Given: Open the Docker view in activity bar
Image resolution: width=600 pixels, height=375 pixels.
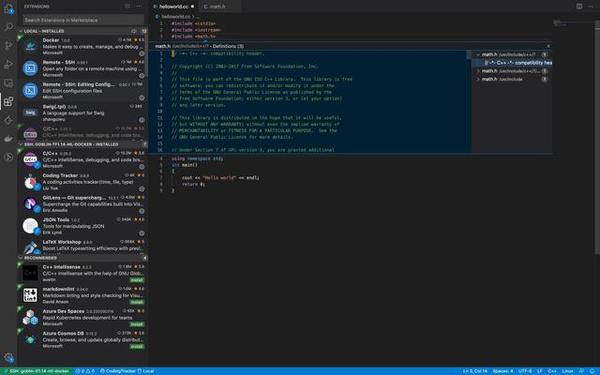Looking at the screenshot, I should coord(8,139).
